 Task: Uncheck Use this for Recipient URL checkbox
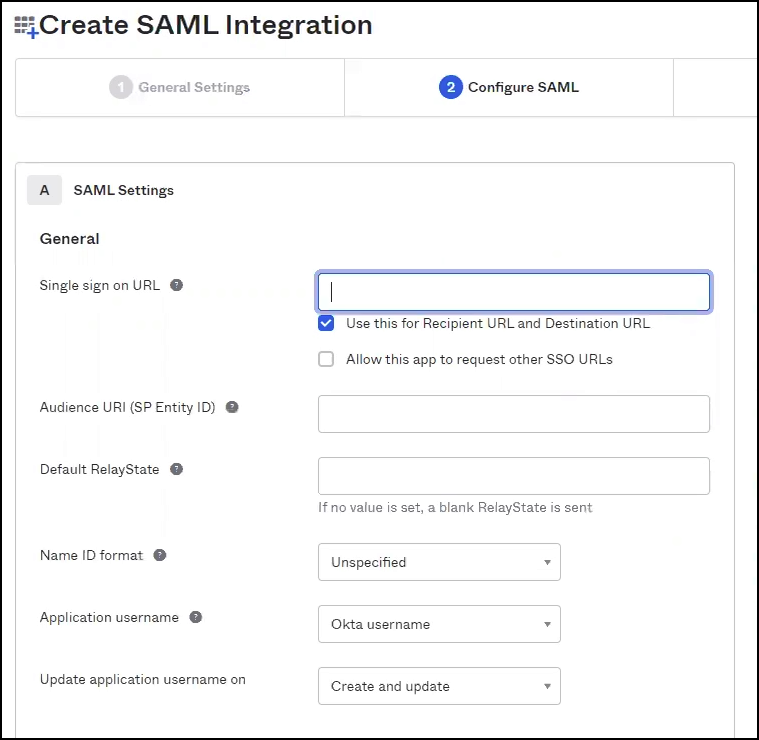click(326, 323)
